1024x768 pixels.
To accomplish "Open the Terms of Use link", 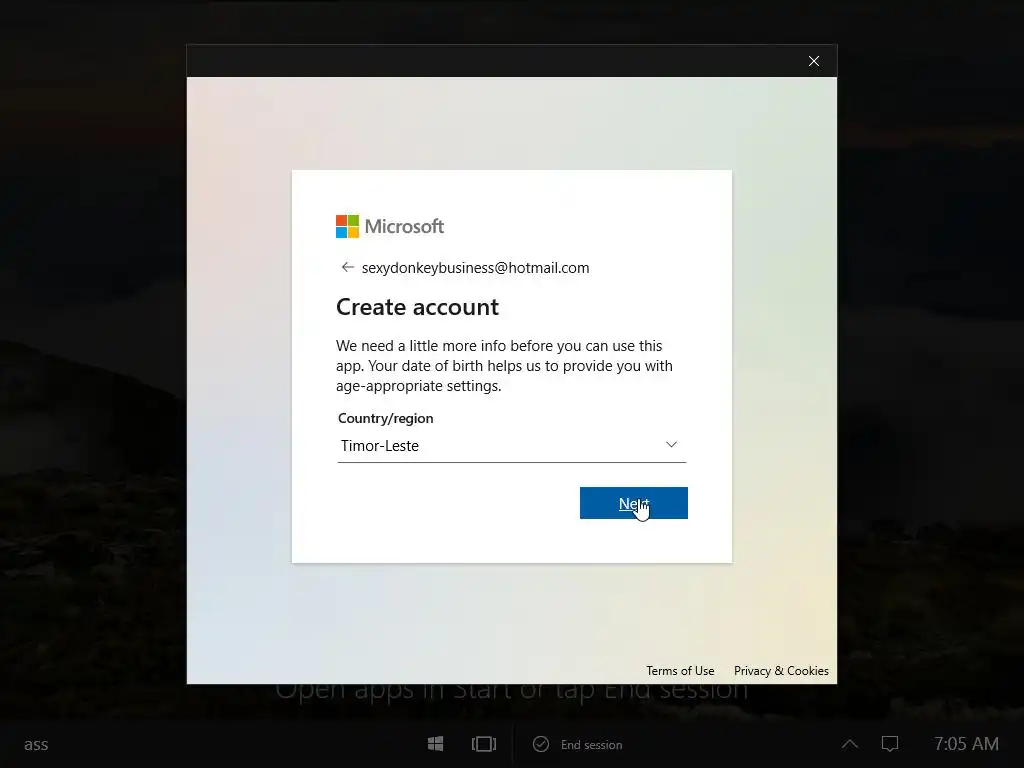I will pyautogui.click(x=680, y=671).
